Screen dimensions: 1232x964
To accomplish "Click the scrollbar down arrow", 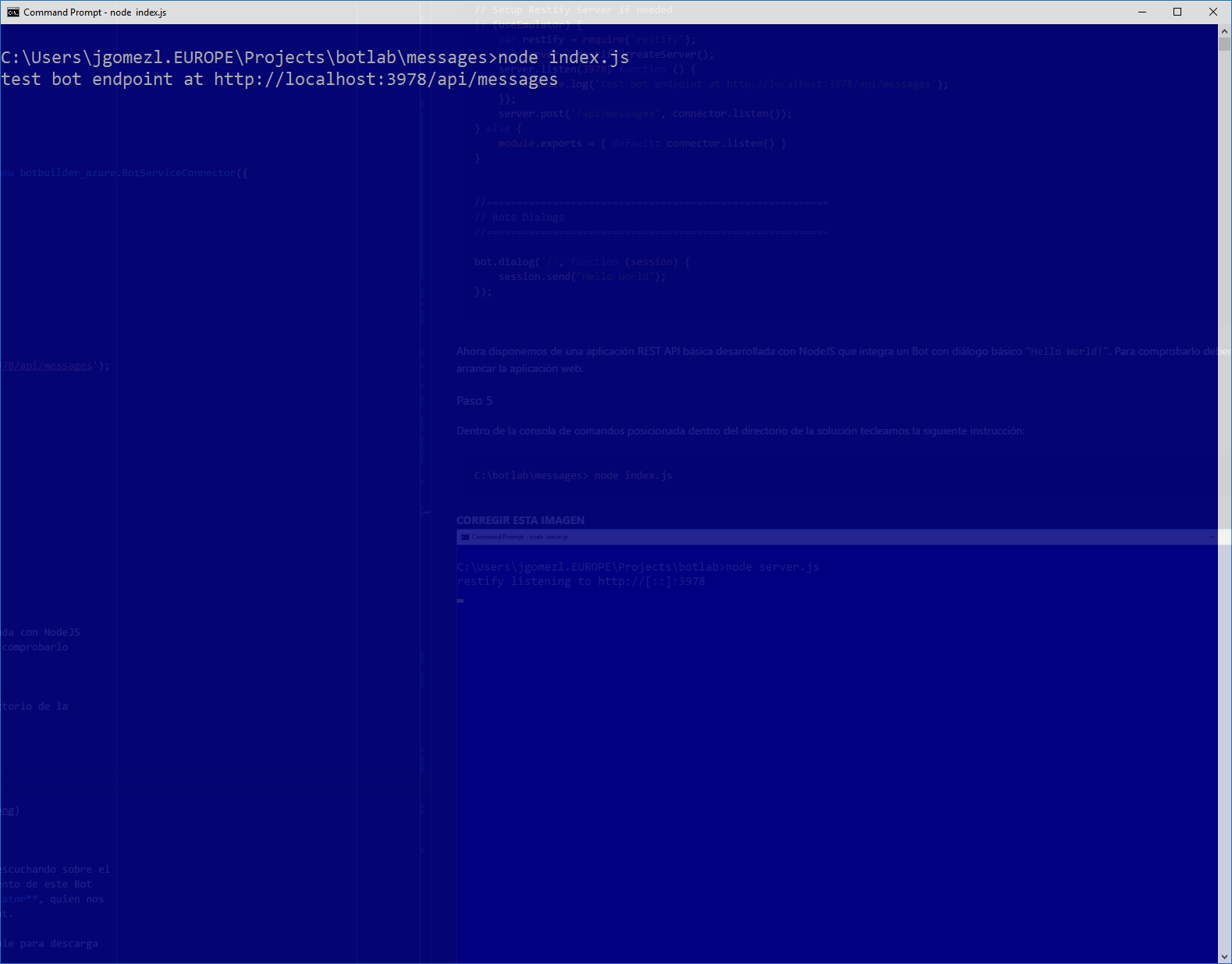I will [1224, 956].
